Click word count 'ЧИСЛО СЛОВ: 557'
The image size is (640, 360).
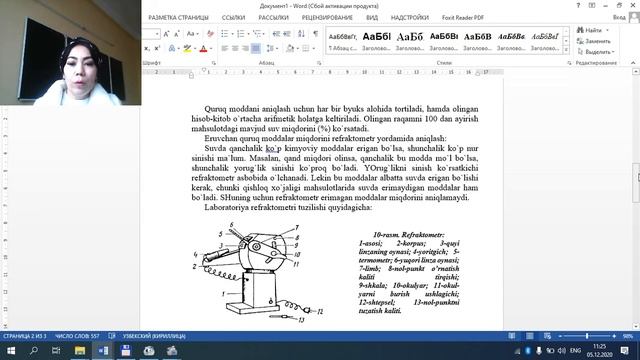[77, 336]
